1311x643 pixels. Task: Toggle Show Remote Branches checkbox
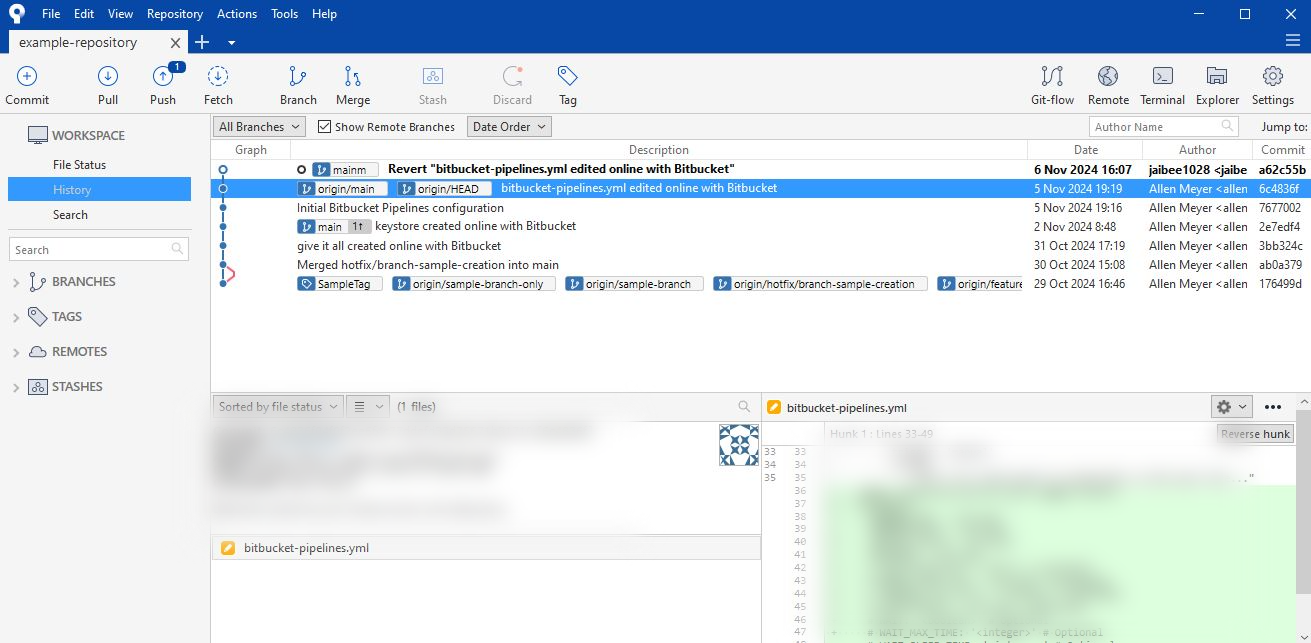click(x=325, y=127)
